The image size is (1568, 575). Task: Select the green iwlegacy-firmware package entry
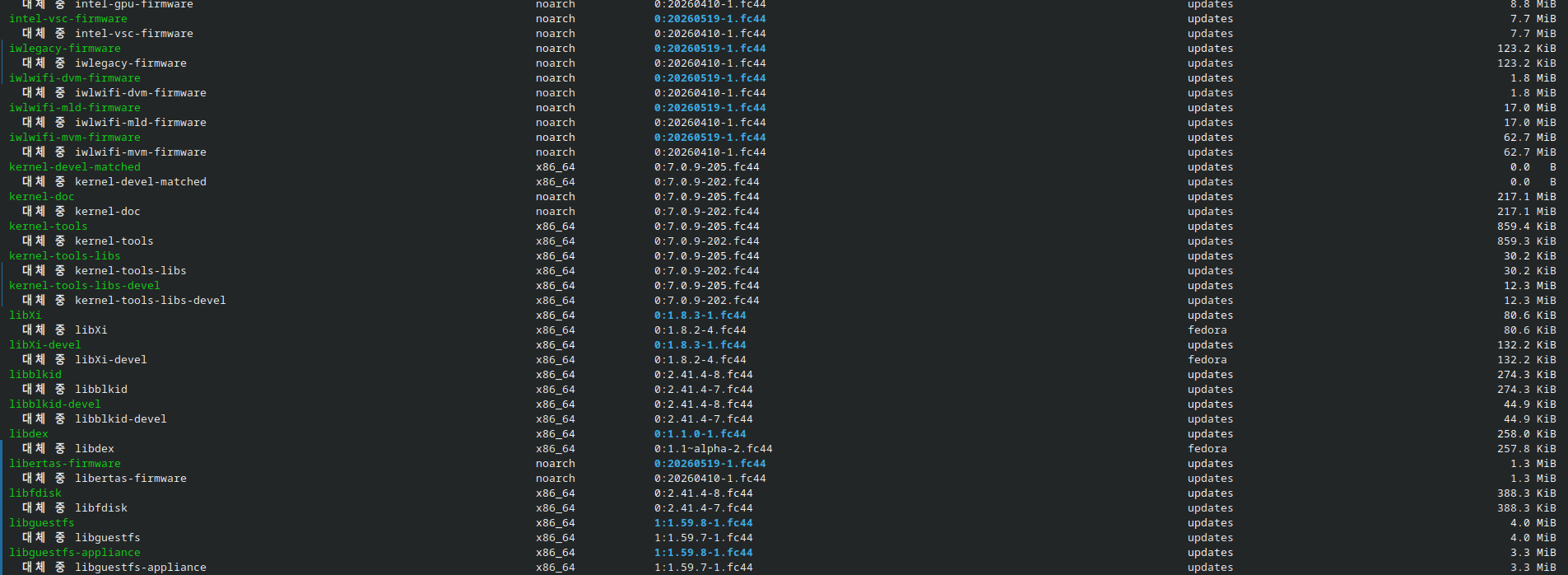click(x=65, y=49)
